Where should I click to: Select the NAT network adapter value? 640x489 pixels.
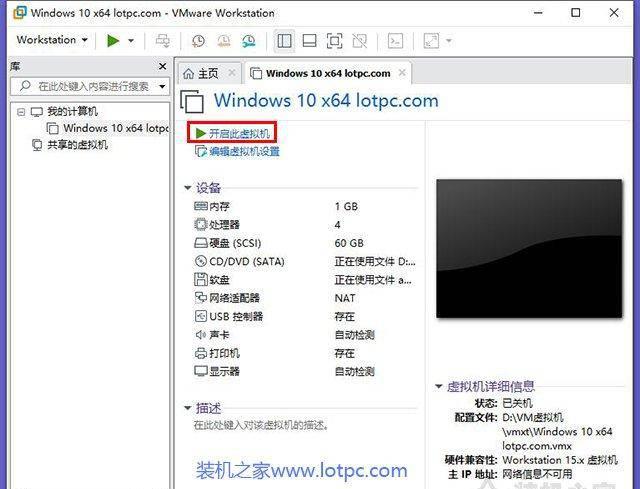point(345,298)
